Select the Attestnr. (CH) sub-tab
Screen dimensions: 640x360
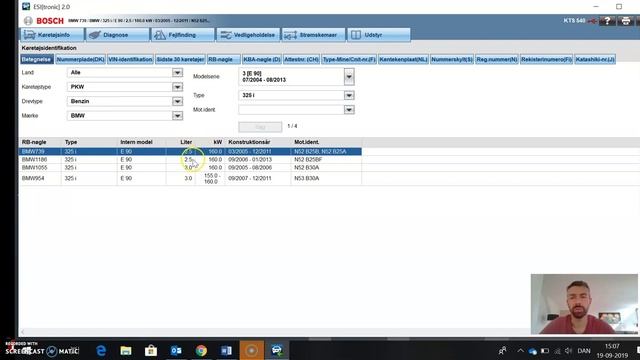point(301,60)
